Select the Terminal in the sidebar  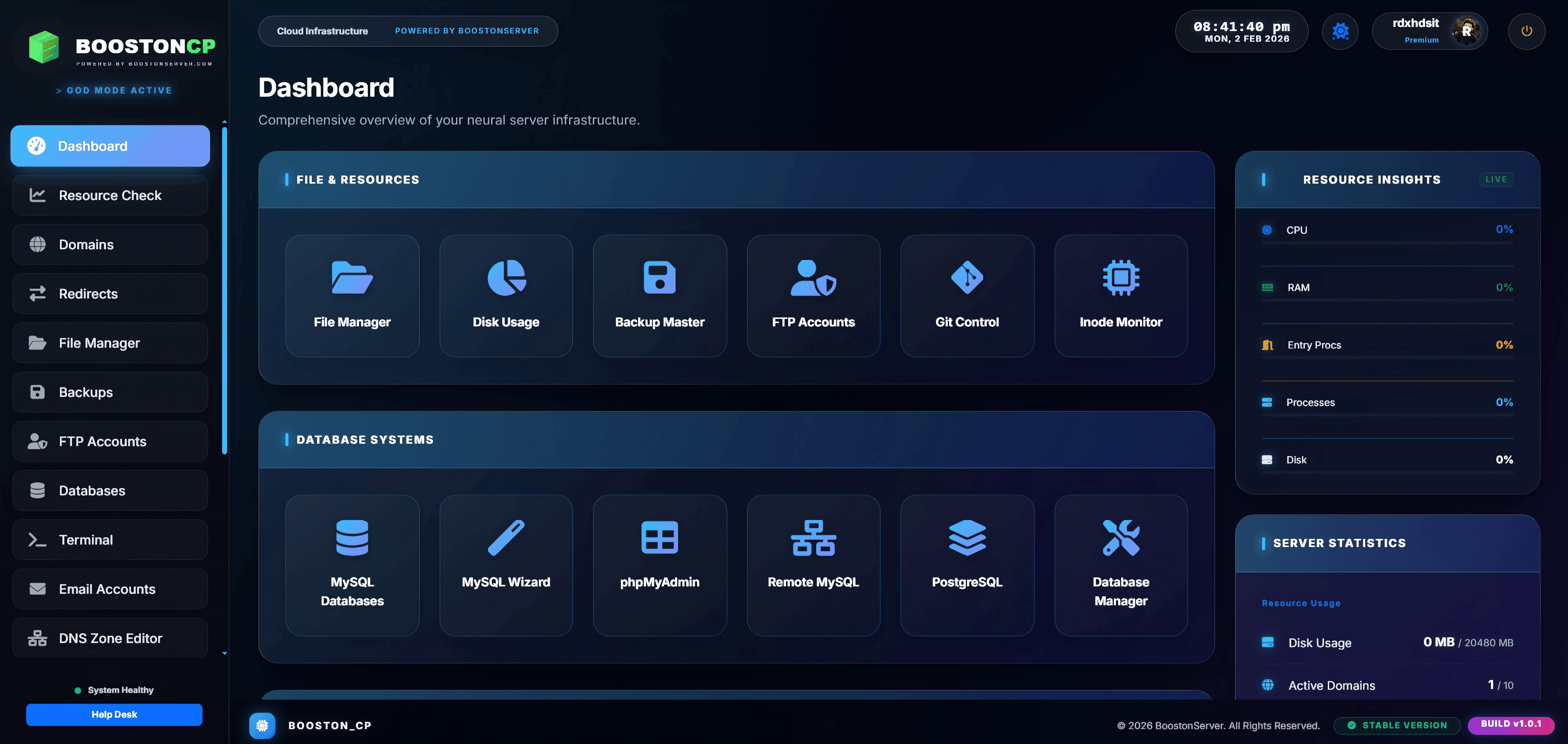[110, 539]
